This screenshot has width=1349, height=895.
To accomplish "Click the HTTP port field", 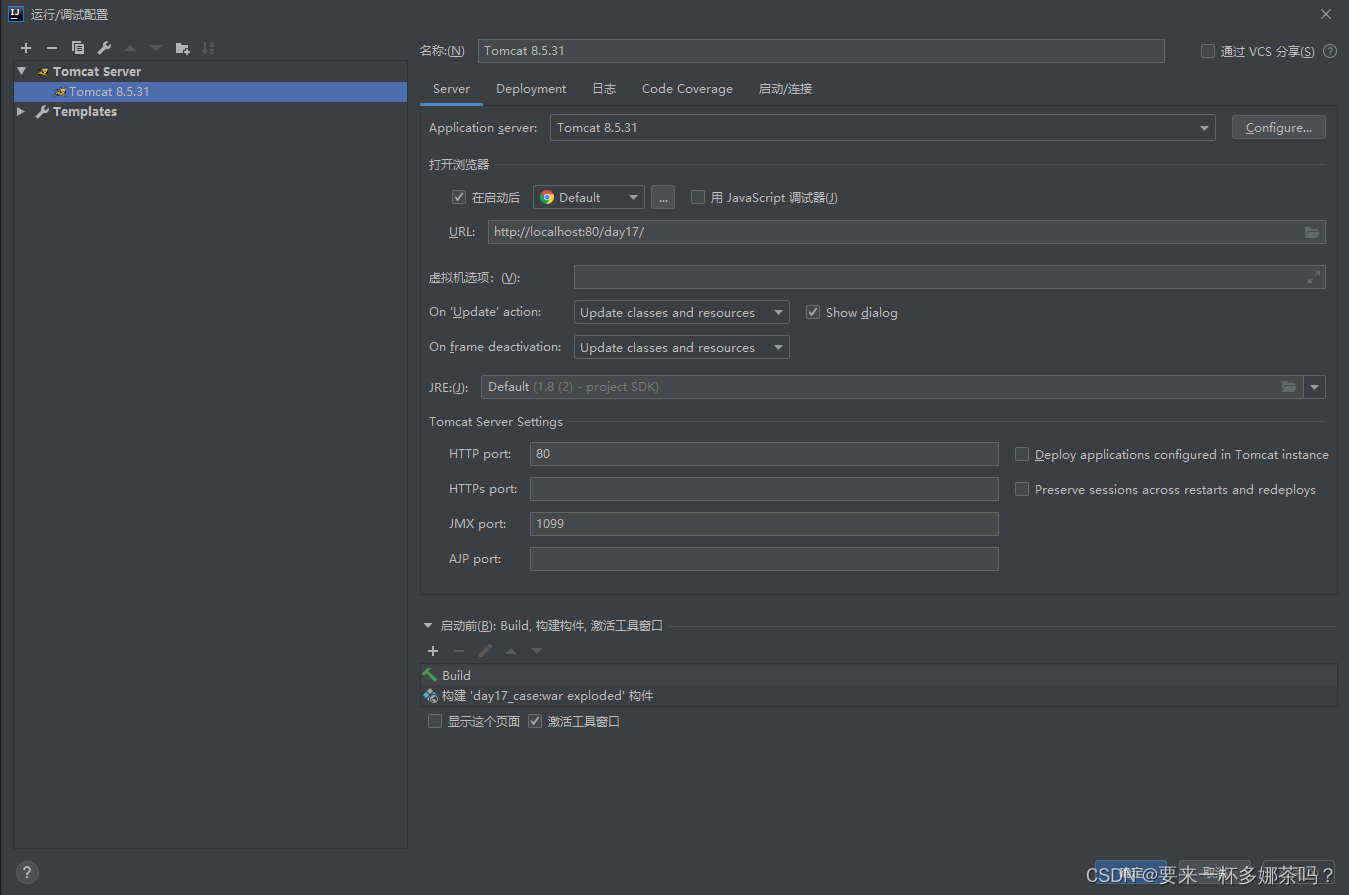I will tap(764, 454).
